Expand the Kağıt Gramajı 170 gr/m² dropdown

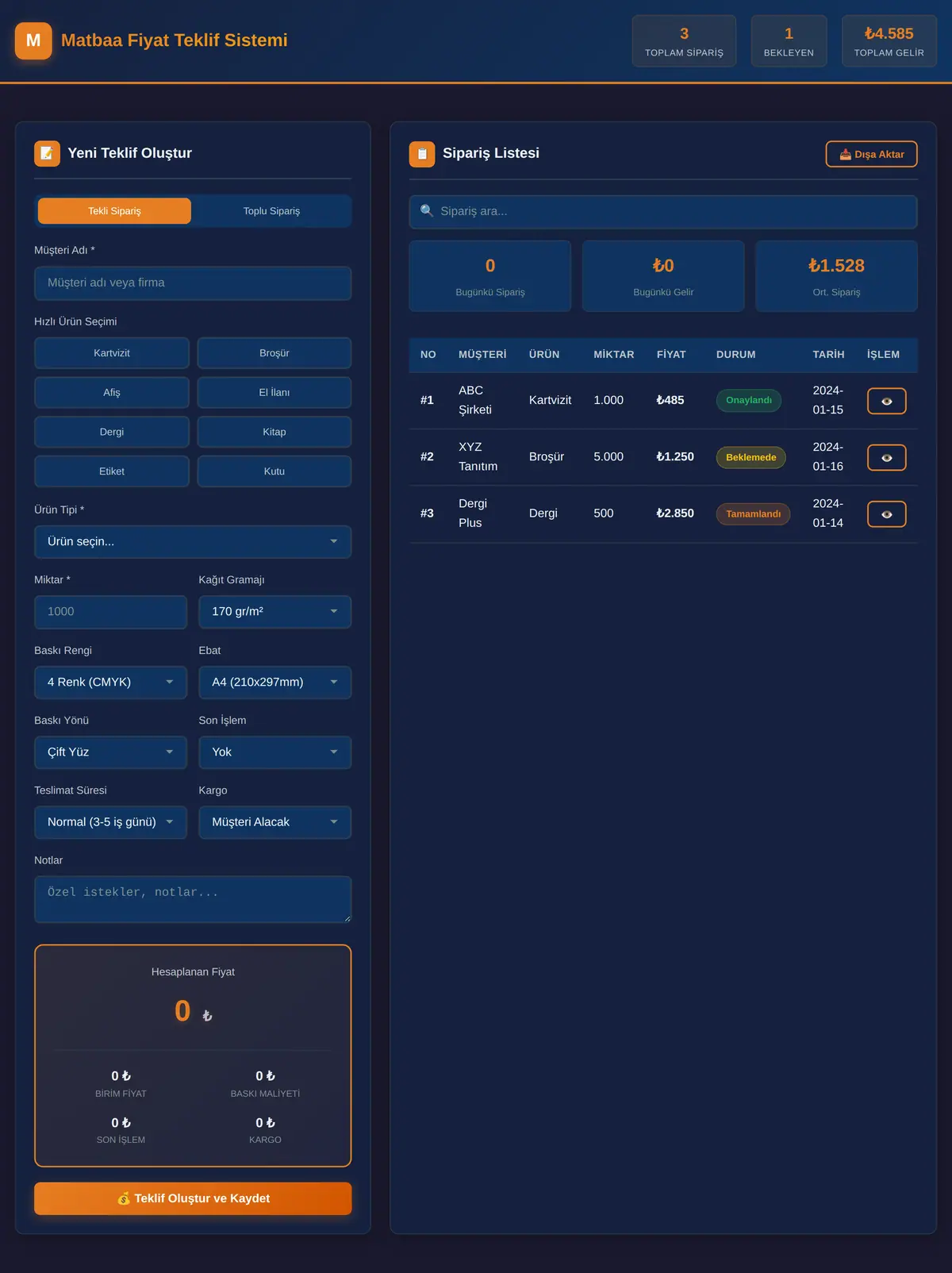(274, 612)
